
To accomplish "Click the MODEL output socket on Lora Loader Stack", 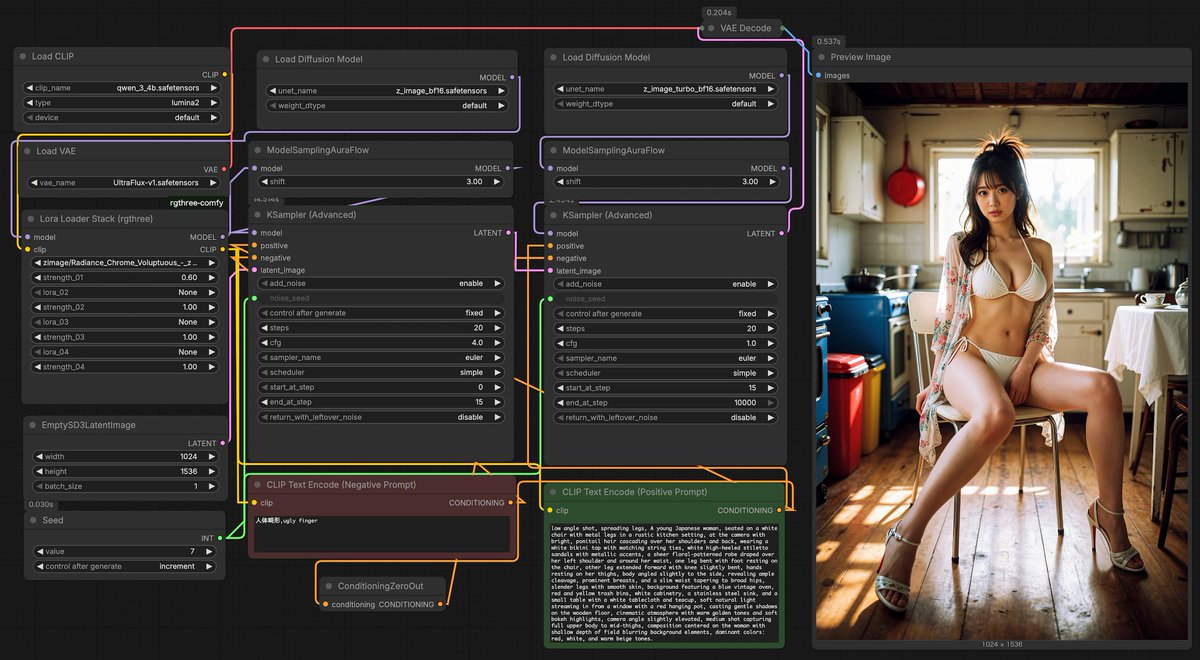I will [223, 238].
